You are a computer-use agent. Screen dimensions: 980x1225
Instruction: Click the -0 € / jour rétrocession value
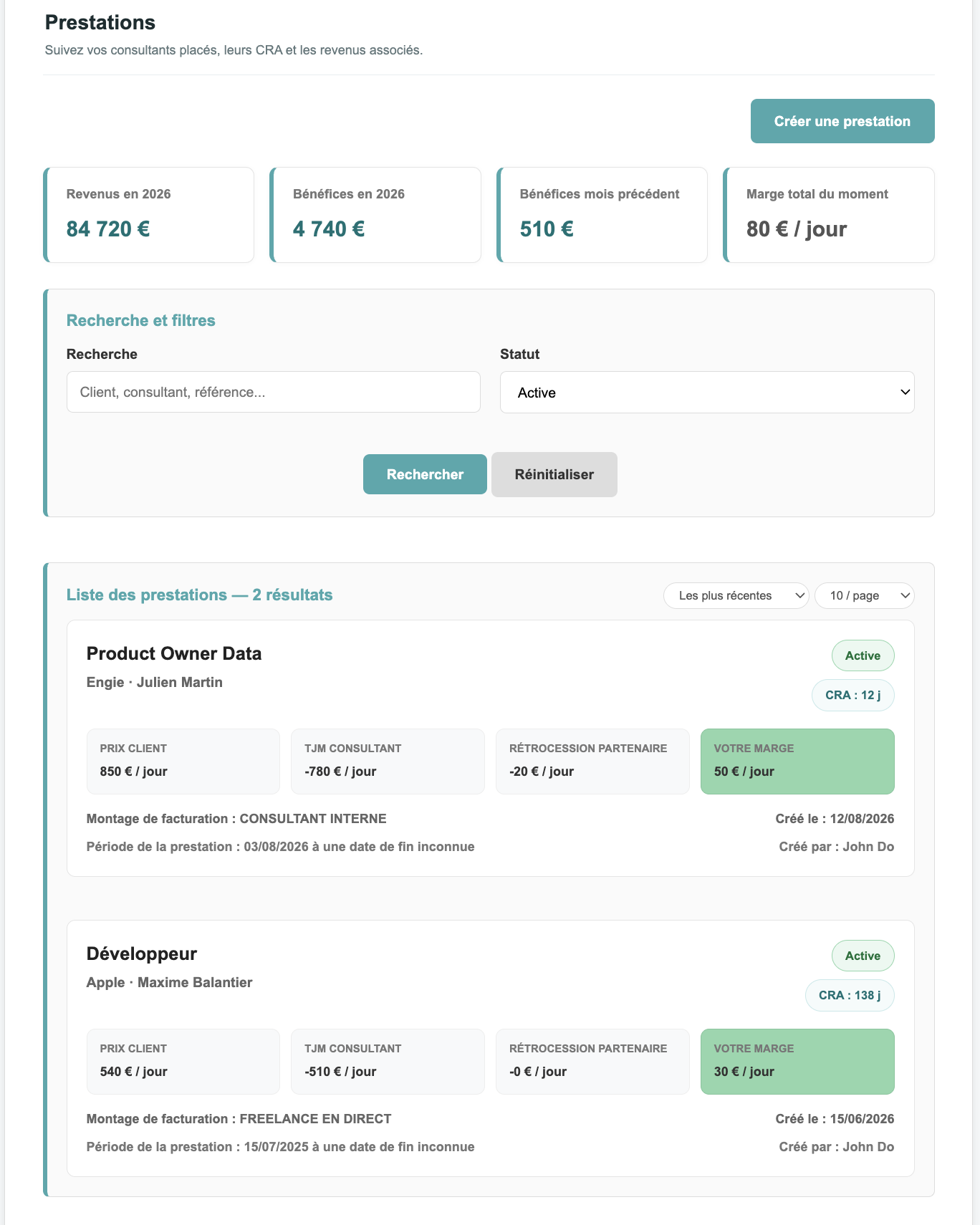[x=538, y=1072]
